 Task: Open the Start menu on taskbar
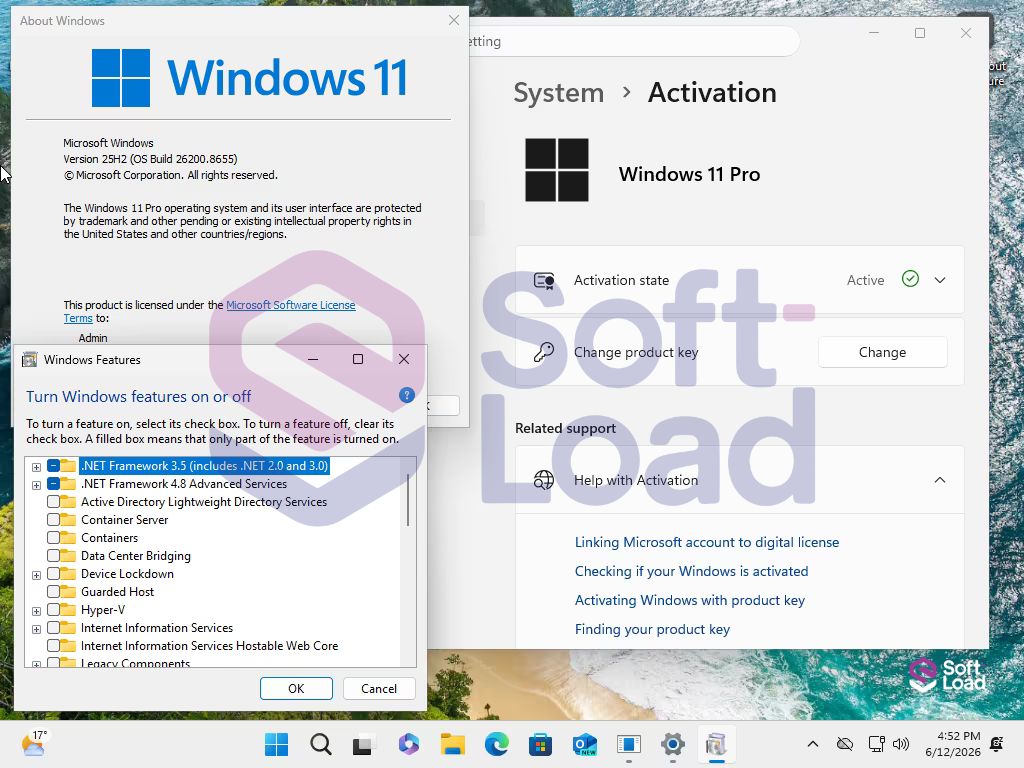(x=276, y=744)
